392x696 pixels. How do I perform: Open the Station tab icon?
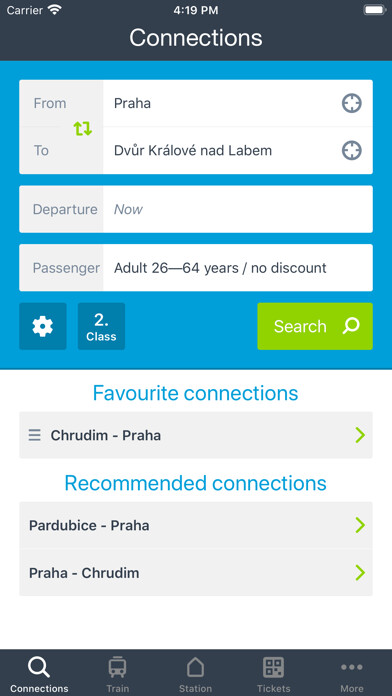[195, 667]
